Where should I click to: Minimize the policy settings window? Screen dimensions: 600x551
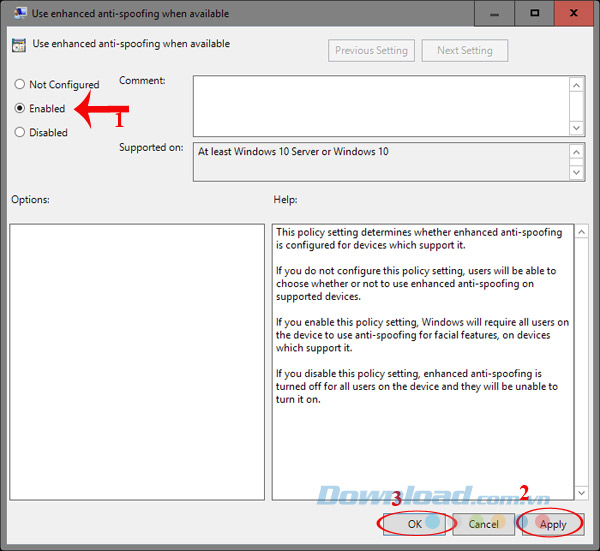pos(494,13)
